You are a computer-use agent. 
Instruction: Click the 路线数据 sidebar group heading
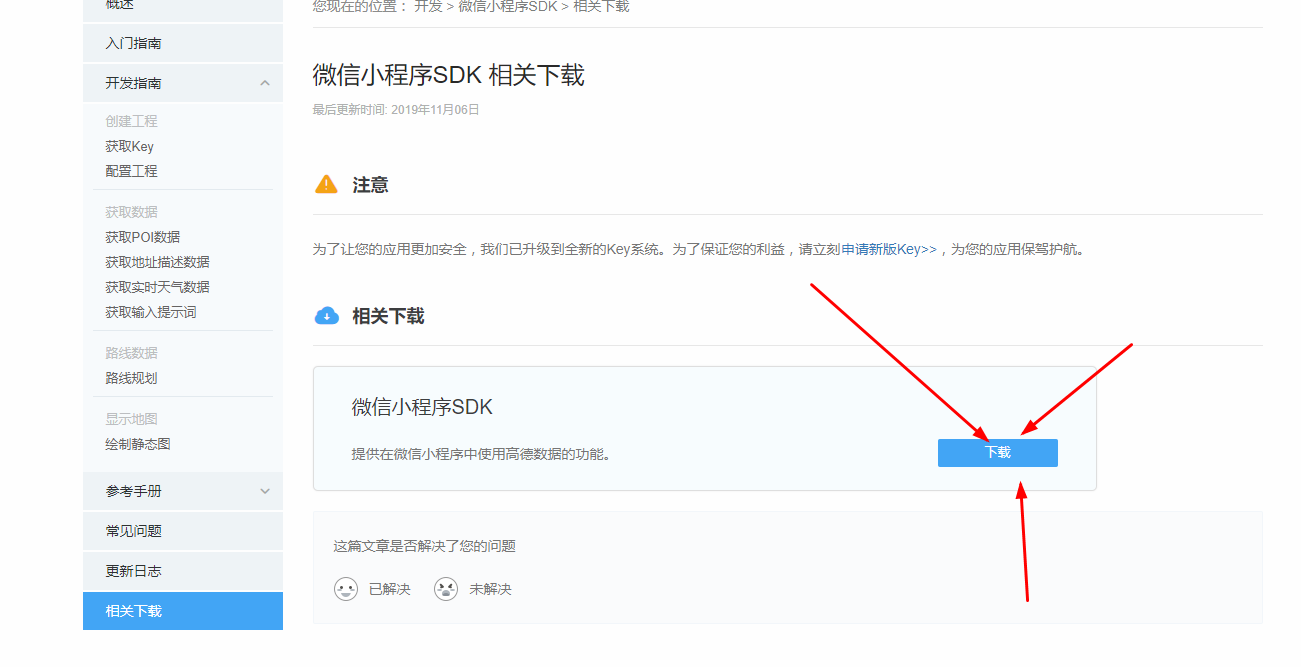[131, 353]
